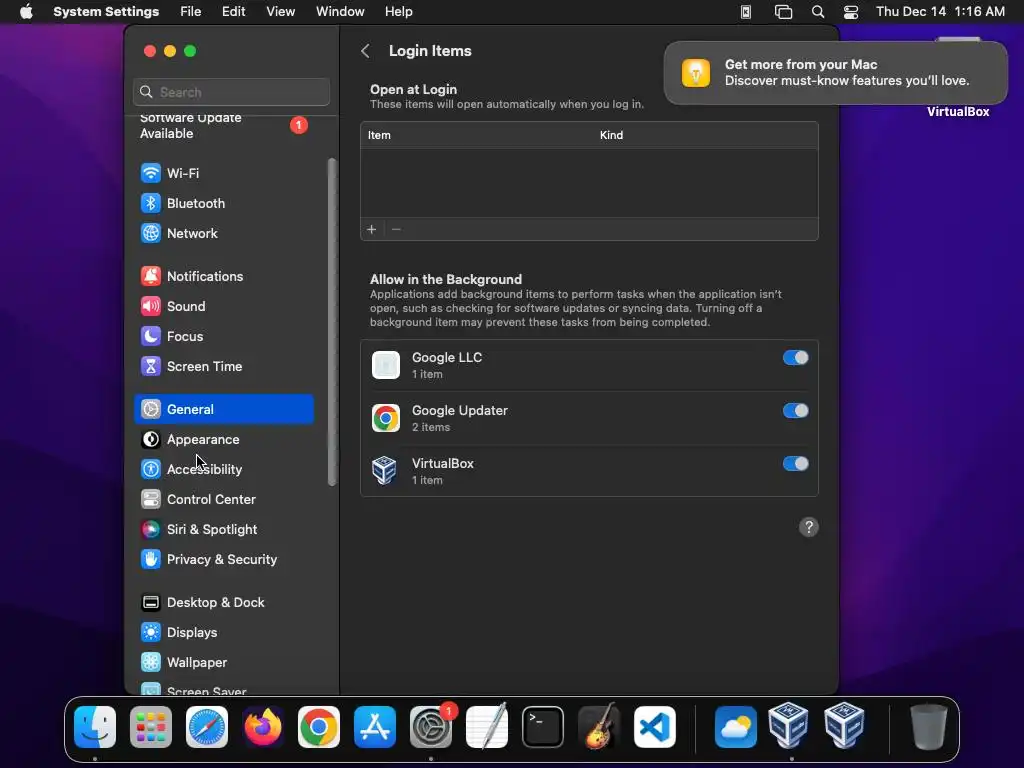Open Software Update Available notice
This screenshot has width=1024, height=768.
[224, 125]
